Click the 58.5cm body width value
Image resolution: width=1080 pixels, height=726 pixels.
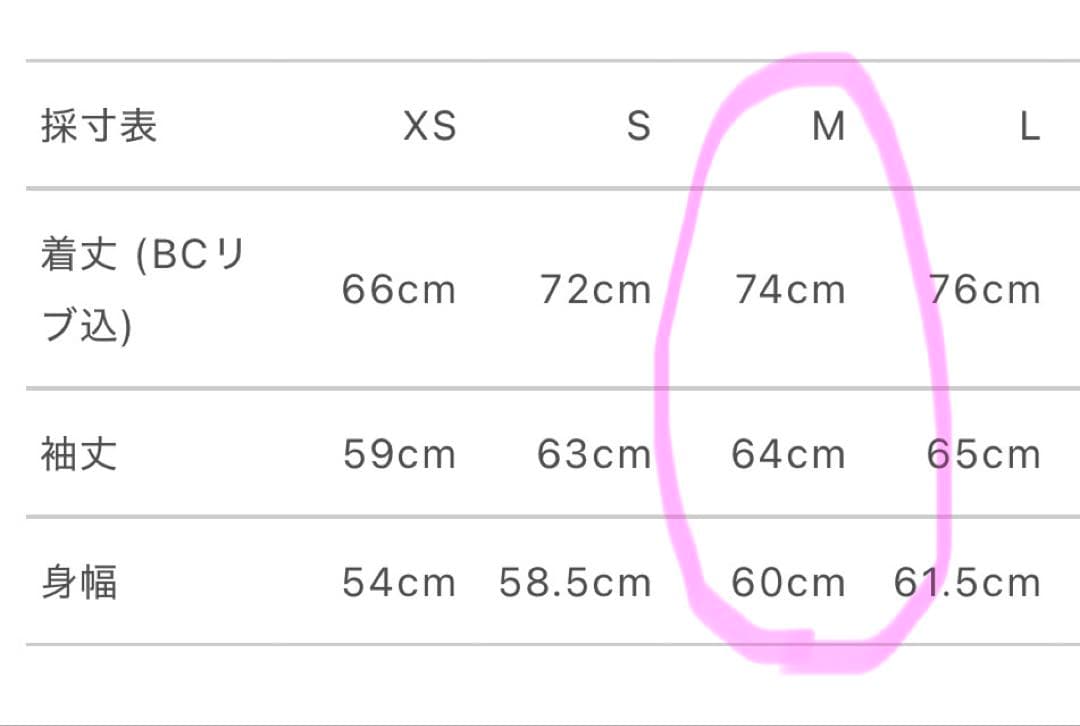575,582
